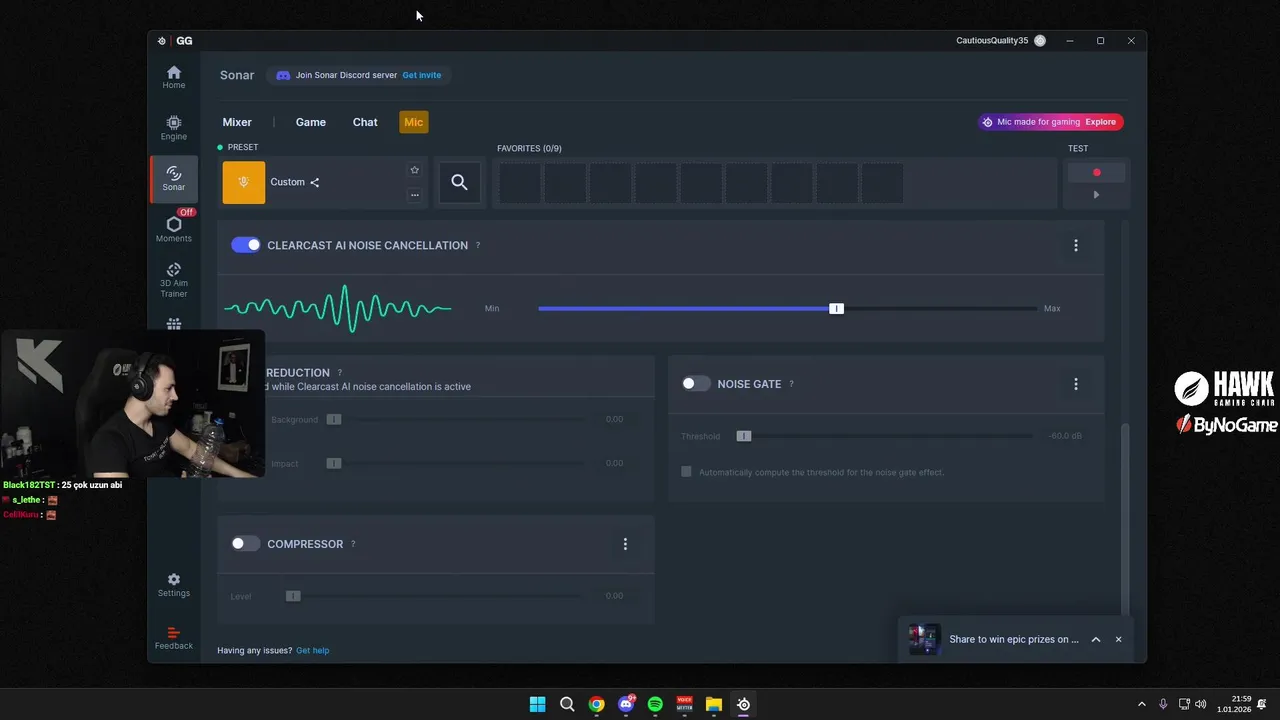Open Clearcast AI Noise Cancellation help tooltip
This screenshot has height=720, width=1280.
478,245
